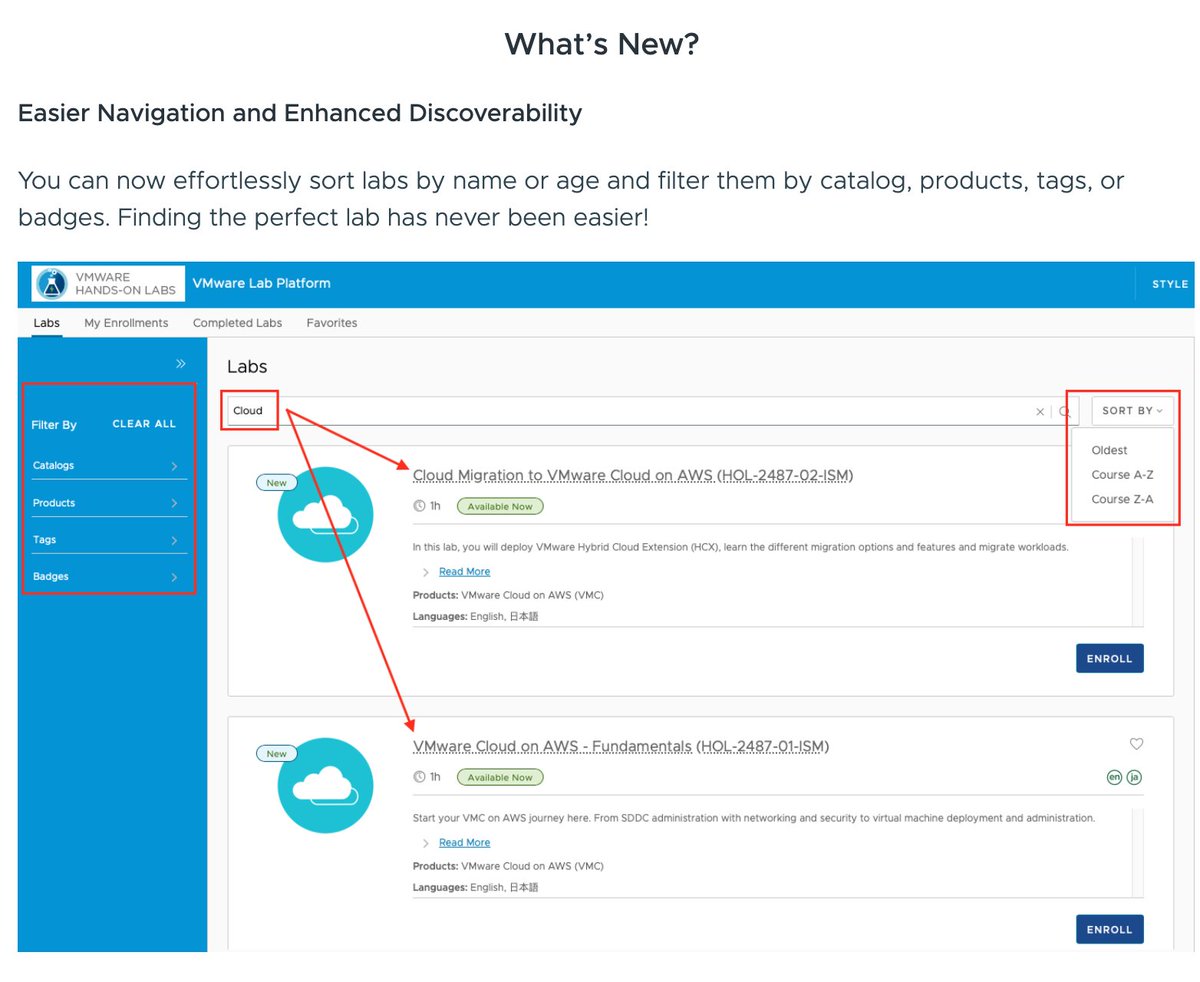Click the 'Labs' page heading
The width and height of the screenshot is (1200, 982).
pos(247,367)
